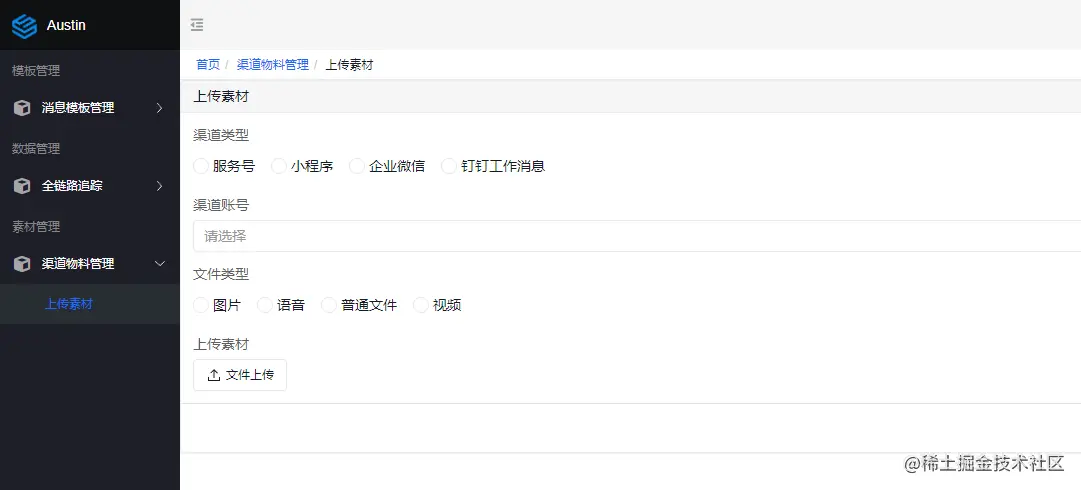This screenshot has height=490, width=1081.
Task: Open 渠道物料管理 breadcrumb link
Action: (273, 65)
